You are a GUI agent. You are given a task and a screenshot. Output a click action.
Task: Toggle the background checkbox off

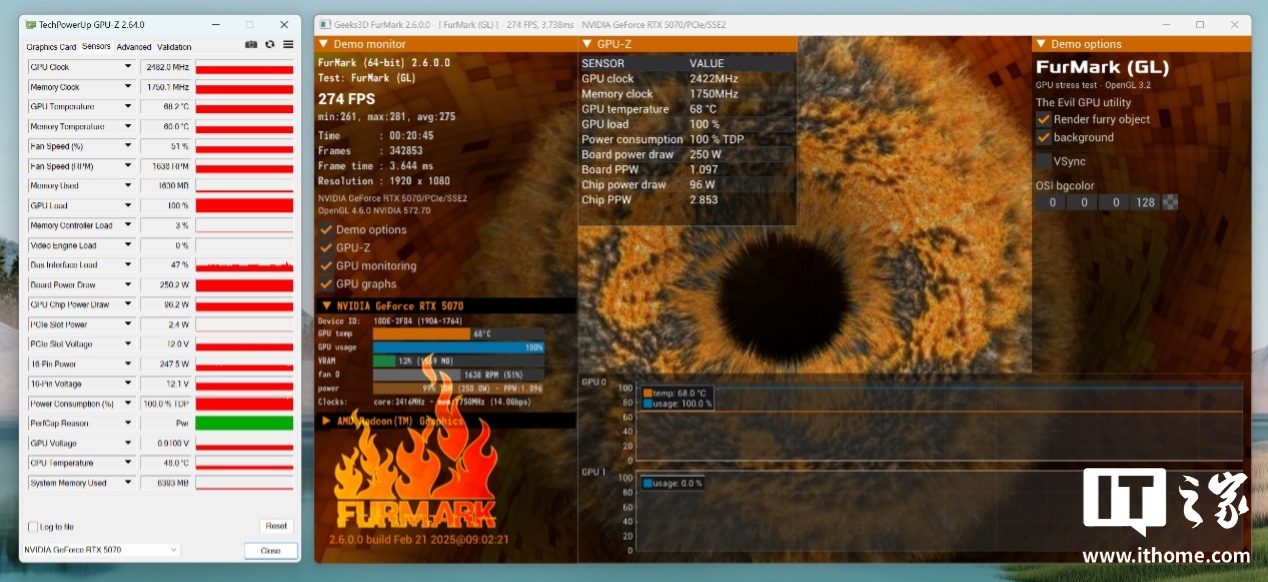point(1044,138)
